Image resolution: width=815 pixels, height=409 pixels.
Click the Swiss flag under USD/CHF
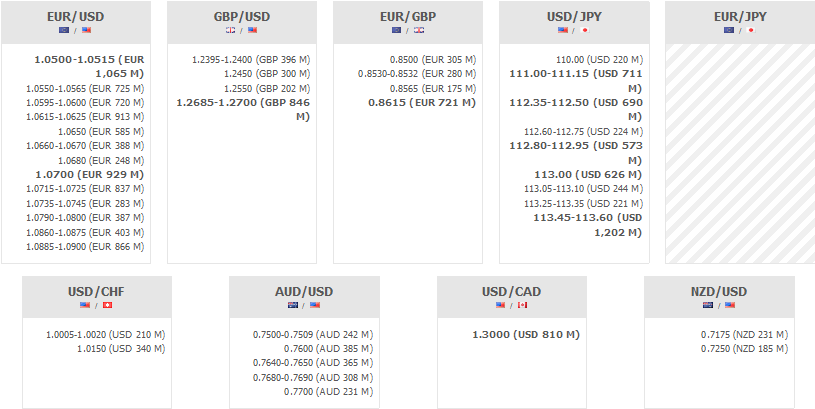108,305
